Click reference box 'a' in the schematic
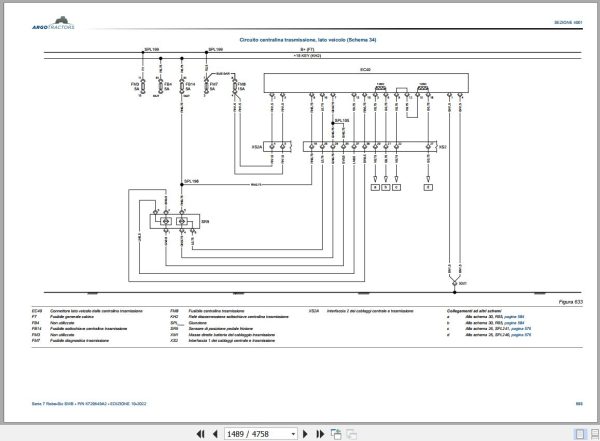 tap(375, 187)
